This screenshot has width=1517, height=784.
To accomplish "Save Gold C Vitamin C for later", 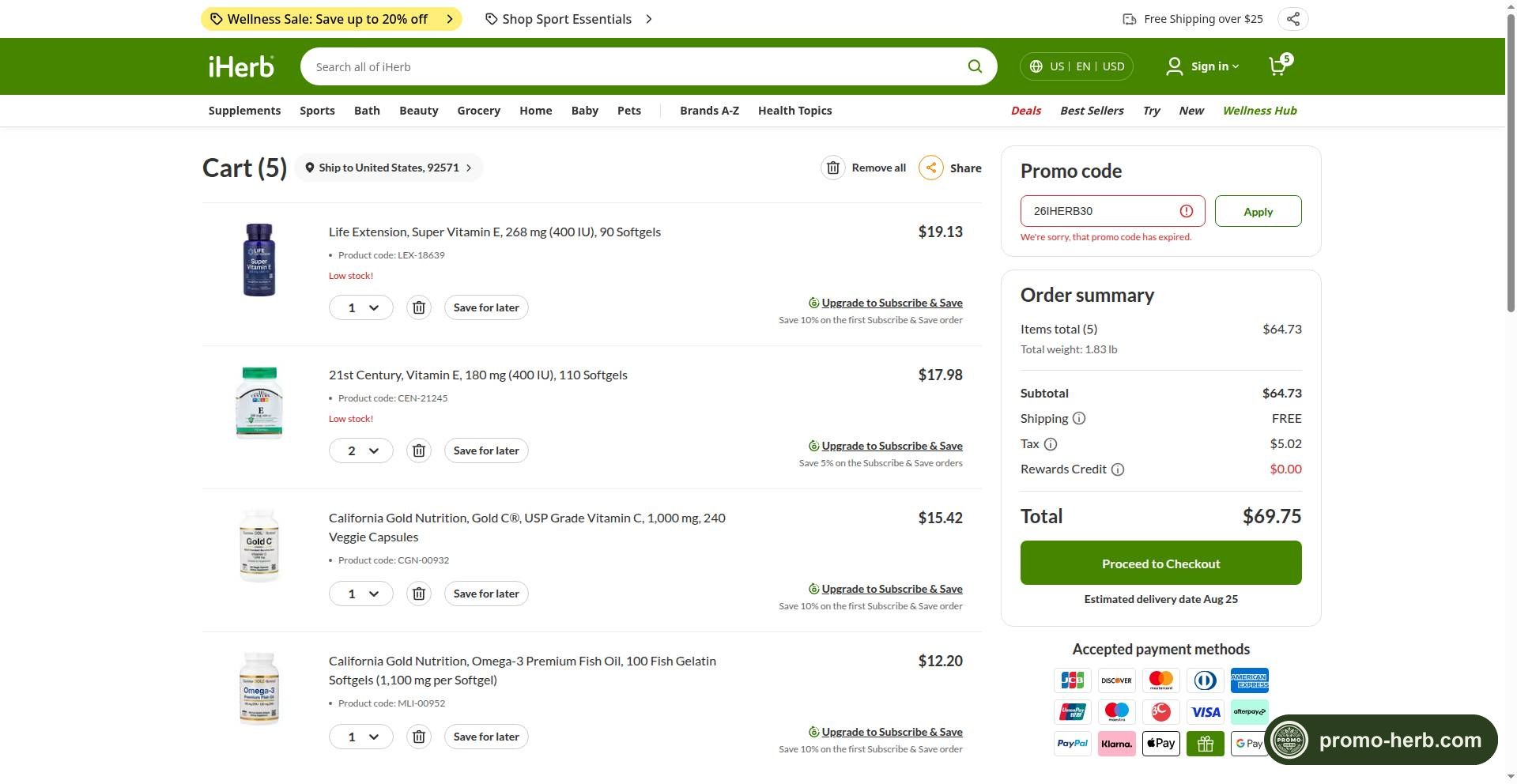I will pyautogui.click(x=486, y=594).
